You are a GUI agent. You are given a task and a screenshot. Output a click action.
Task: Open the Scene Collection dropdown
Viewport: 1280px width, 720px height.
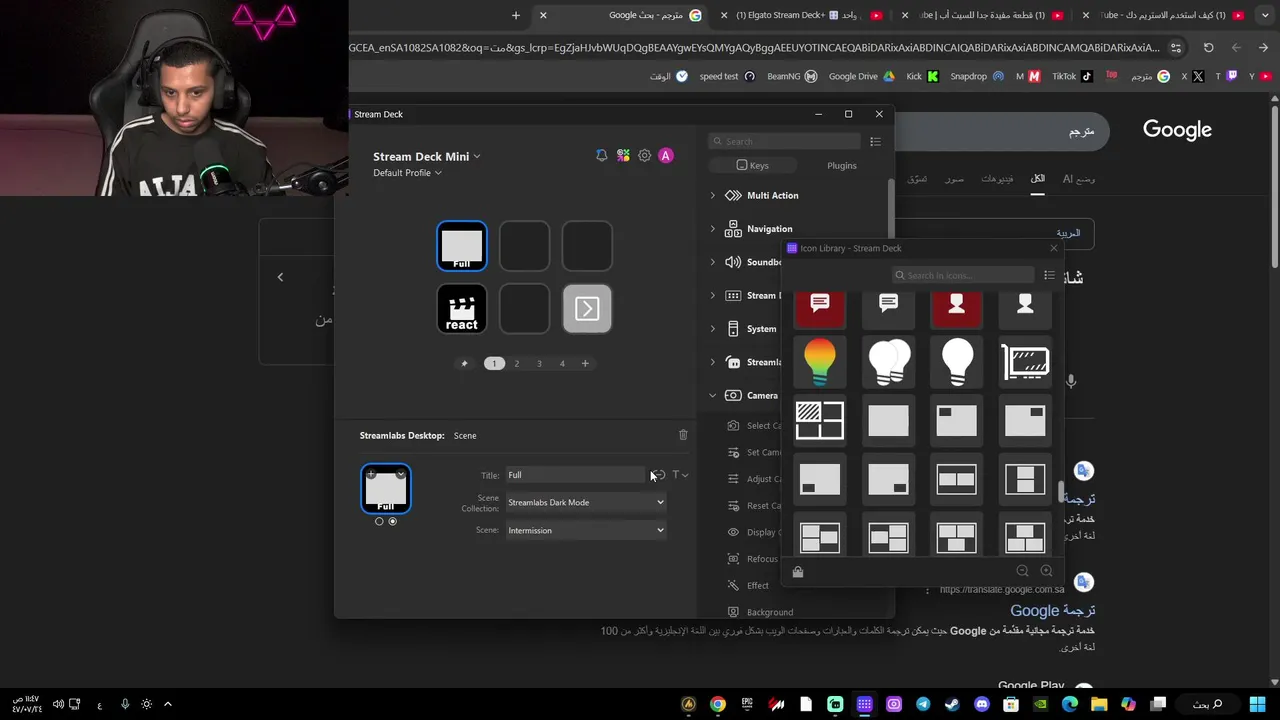585,503
